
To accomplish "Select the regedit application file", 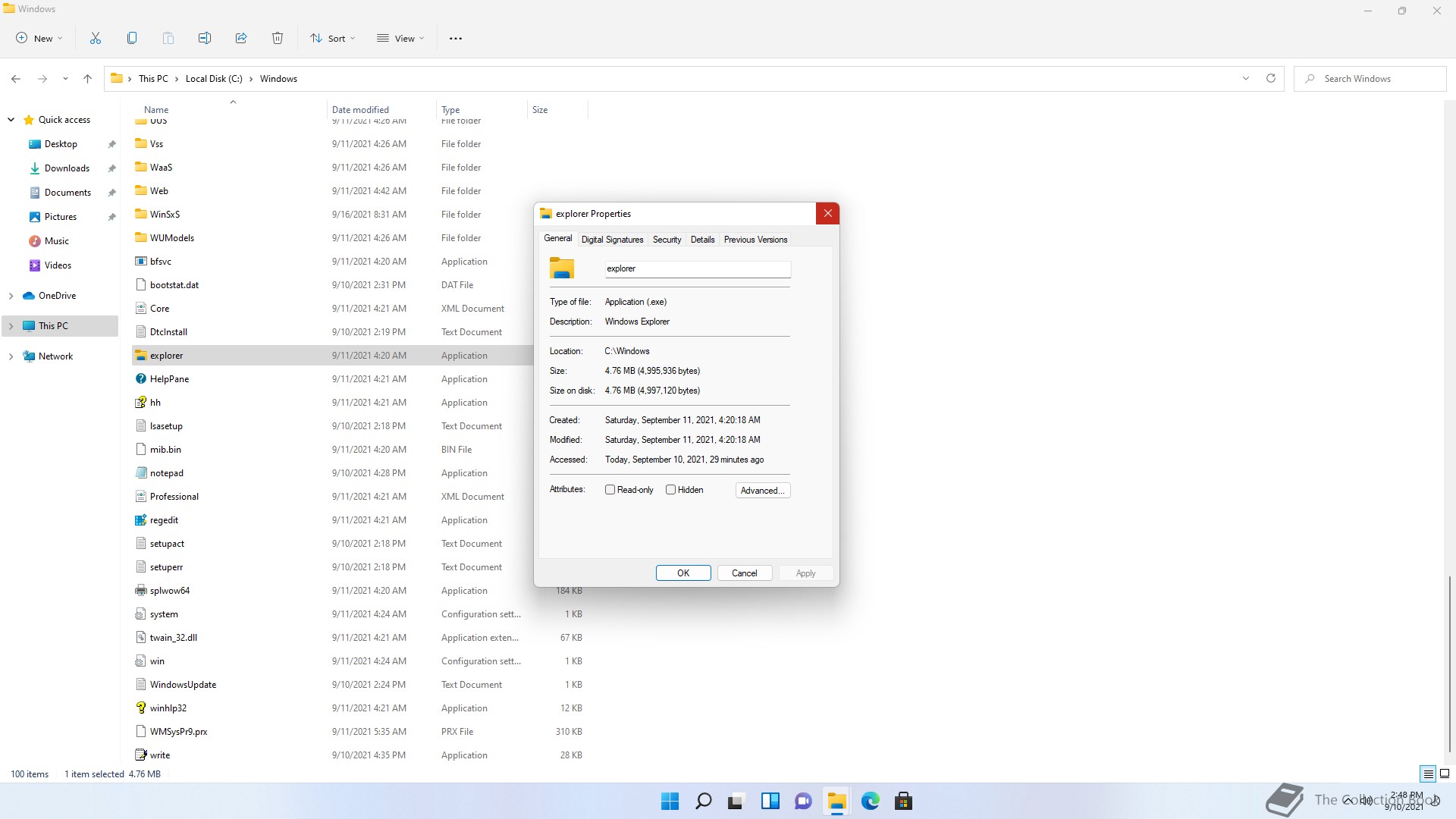I will click(164, 519).
